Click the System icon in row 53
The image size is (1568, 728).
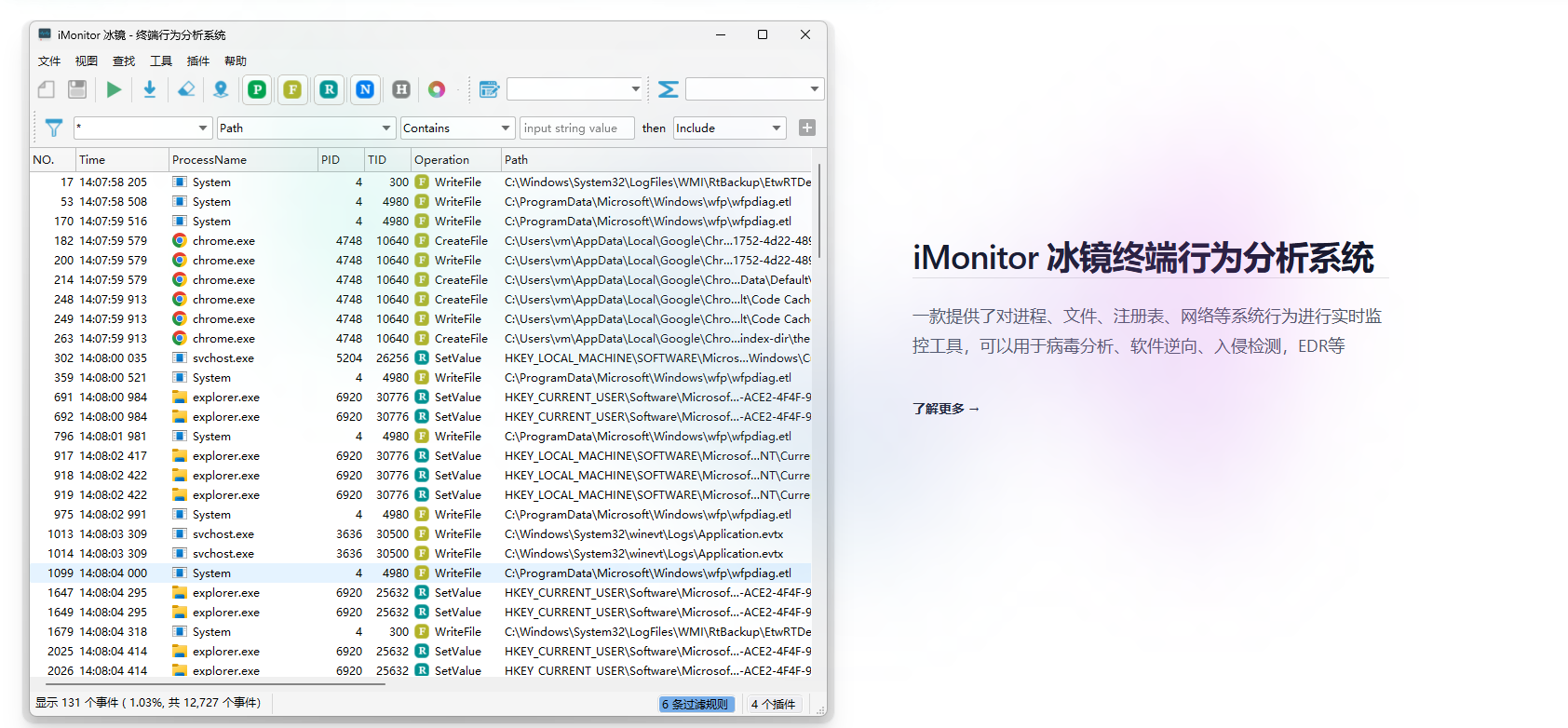[180, 201]
